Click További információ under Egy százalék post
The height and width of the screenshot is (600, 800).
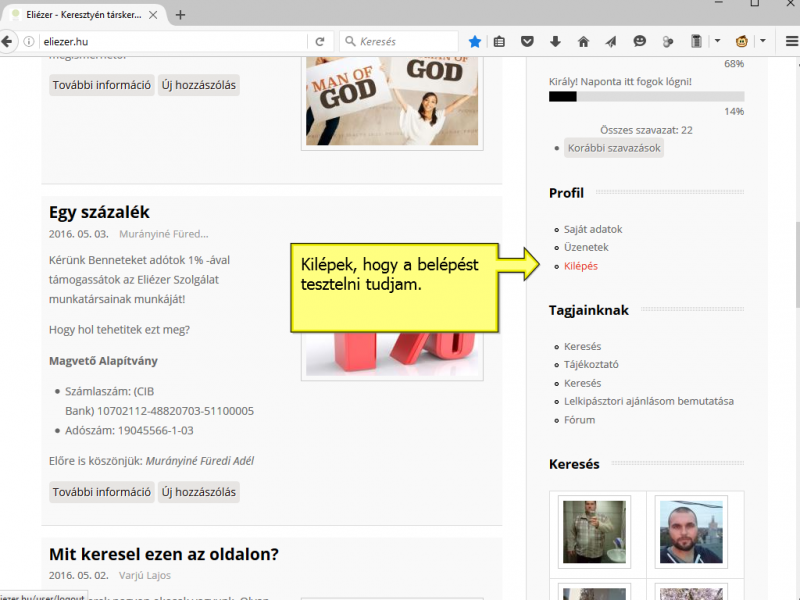click(x=102, y=492)
